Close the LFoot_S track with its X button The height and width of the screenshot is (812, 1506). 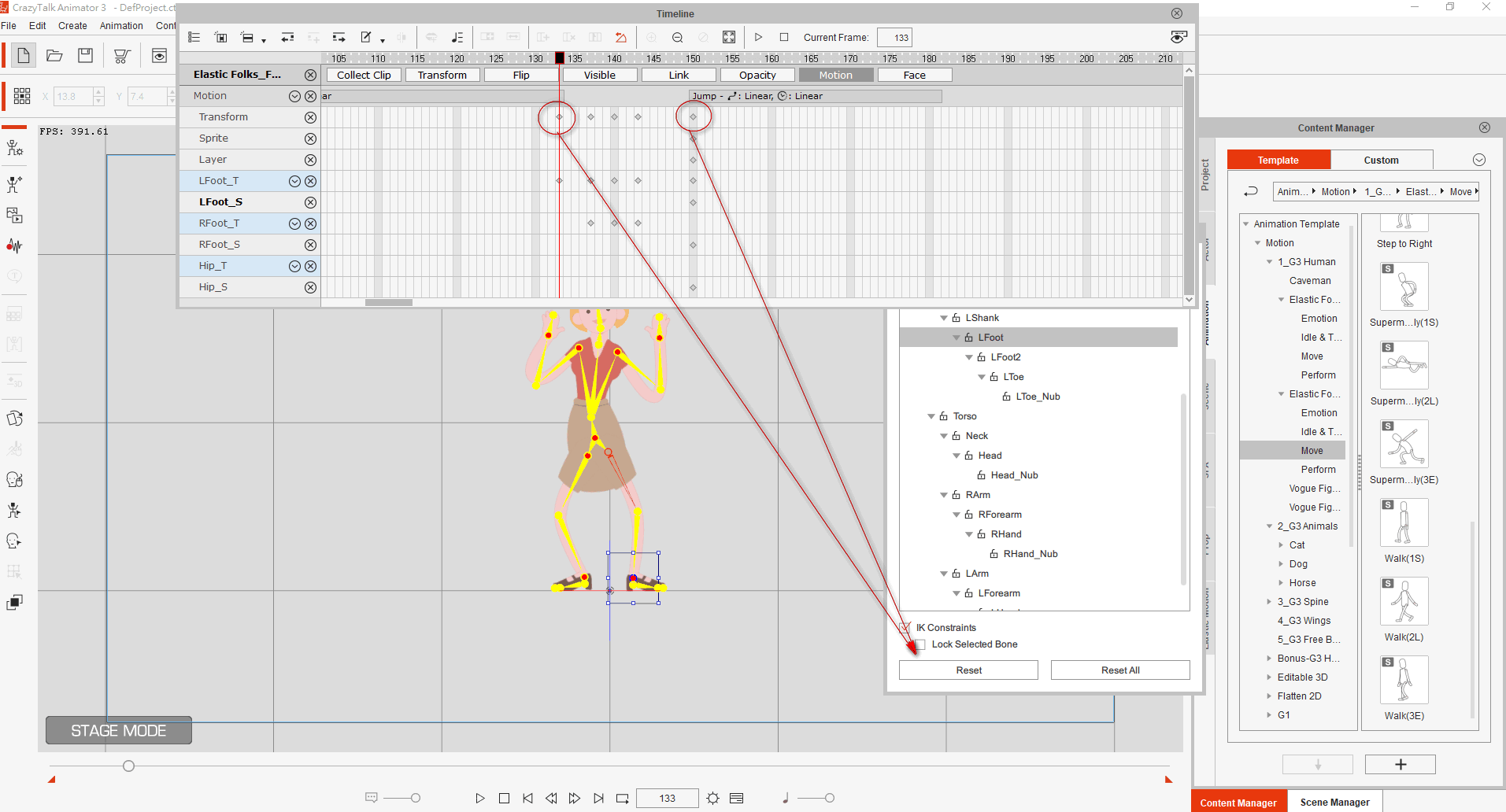click(x=310, y=202)
